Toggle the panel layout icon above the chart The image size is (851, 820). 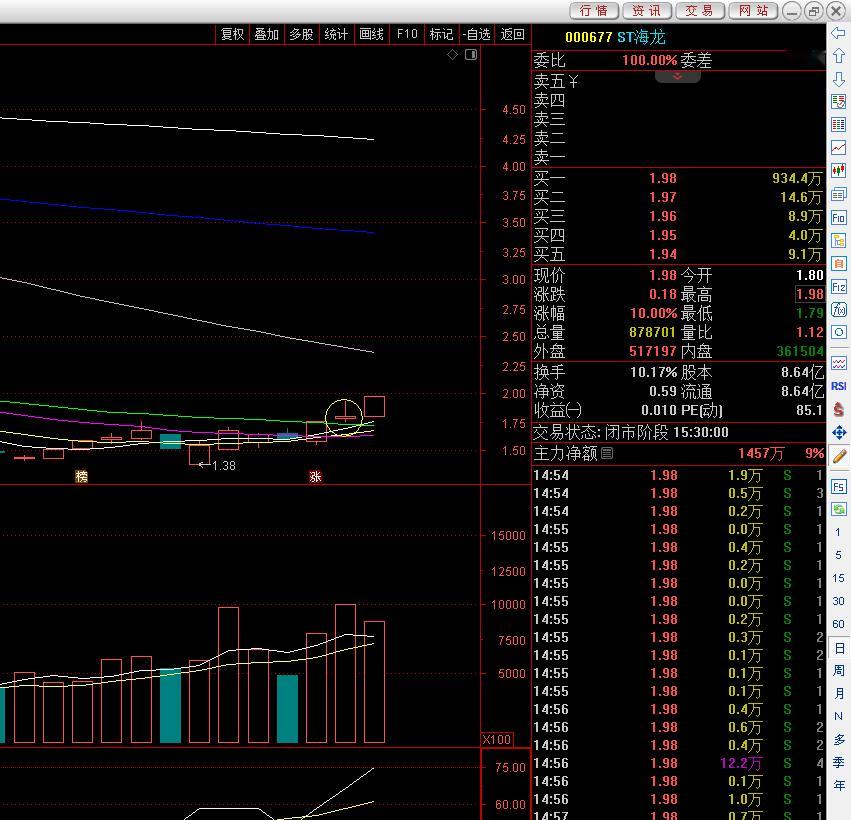pos(471,54)
